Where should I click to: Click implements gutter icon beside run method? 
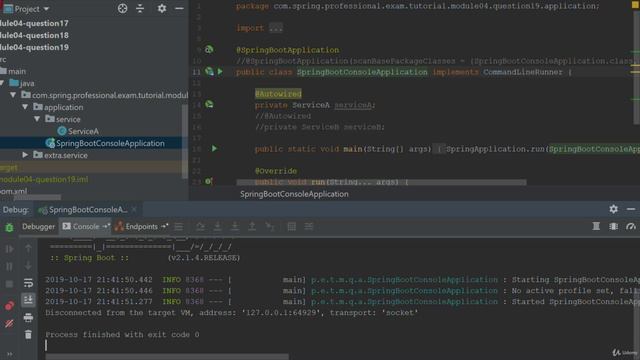pos(209,181)
